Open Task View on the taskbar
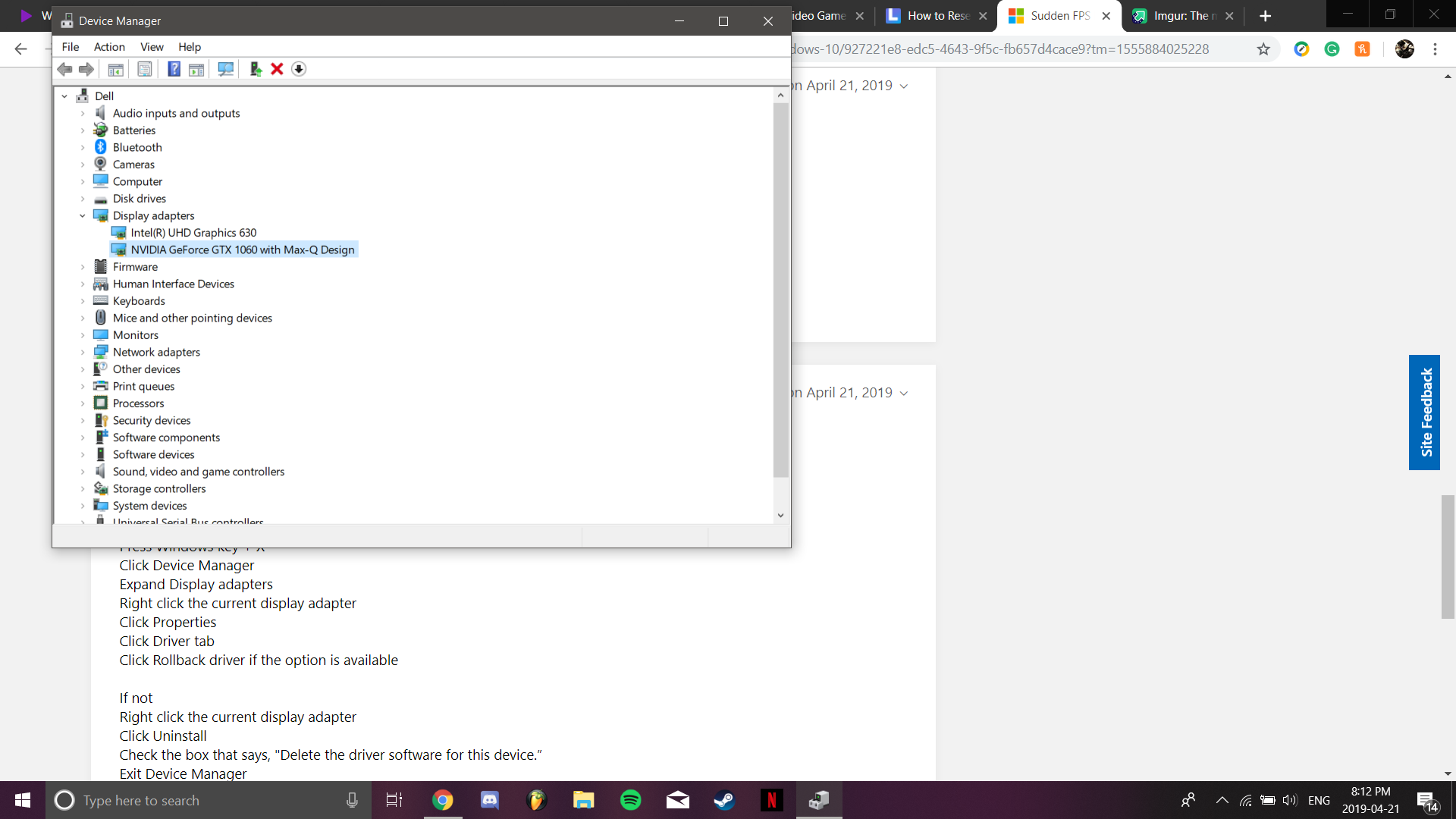 pyautogui.click(x=394, y=800)
